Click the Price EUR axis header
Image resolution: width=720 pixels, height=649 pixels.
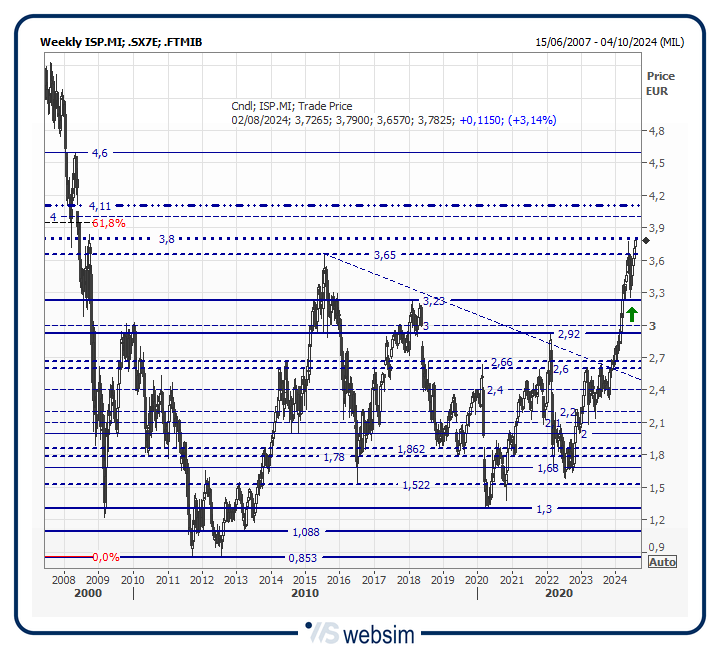click(660, 83)
